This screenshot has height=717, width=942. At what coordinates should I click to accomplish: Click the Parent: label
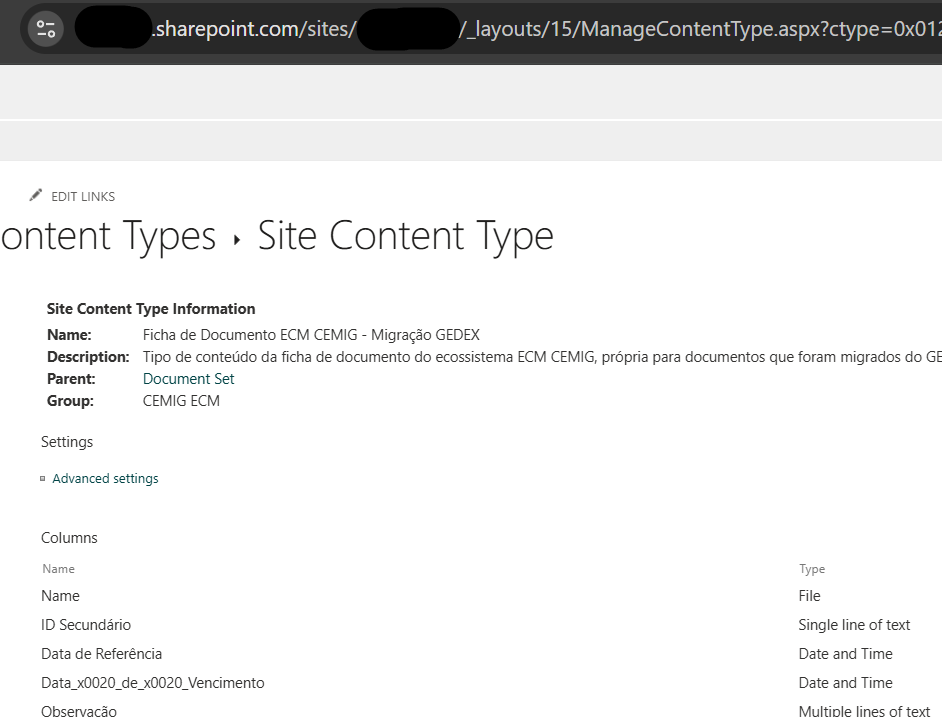point(71,379)
